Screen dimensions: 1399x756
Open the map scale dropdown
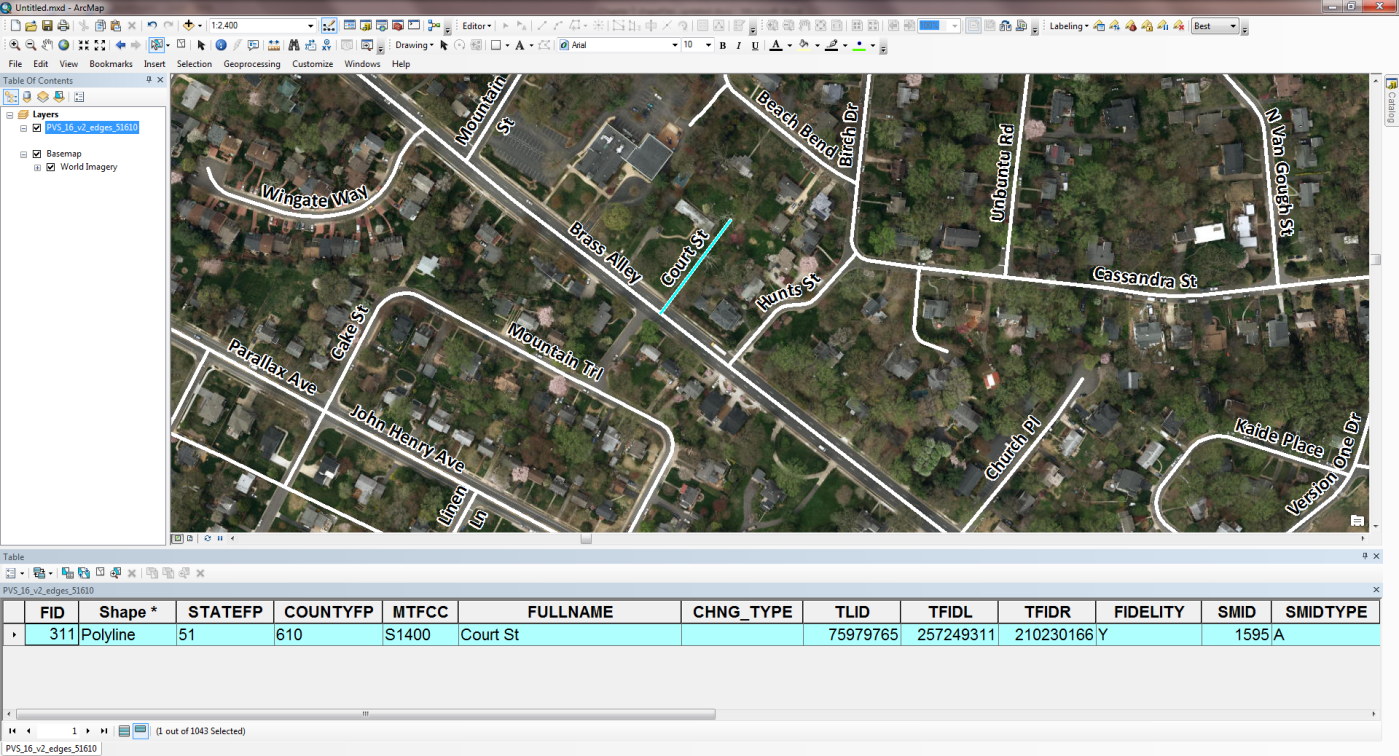point(310,26)
